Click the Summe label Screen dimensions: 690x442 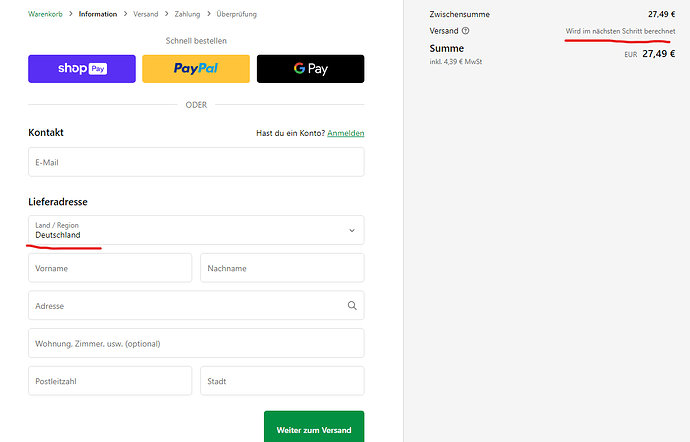[x=447, y=48]
